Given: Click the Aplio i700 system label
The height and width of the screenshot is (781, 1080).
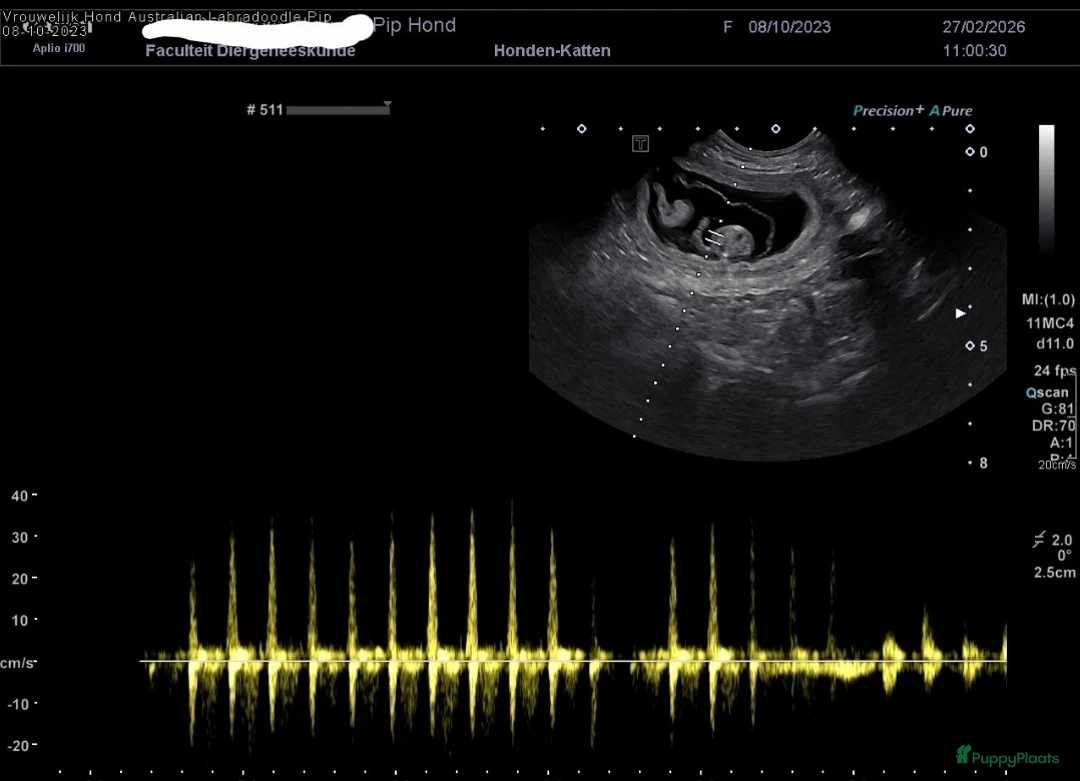Looking at the screenshot, I should point(59,47).
